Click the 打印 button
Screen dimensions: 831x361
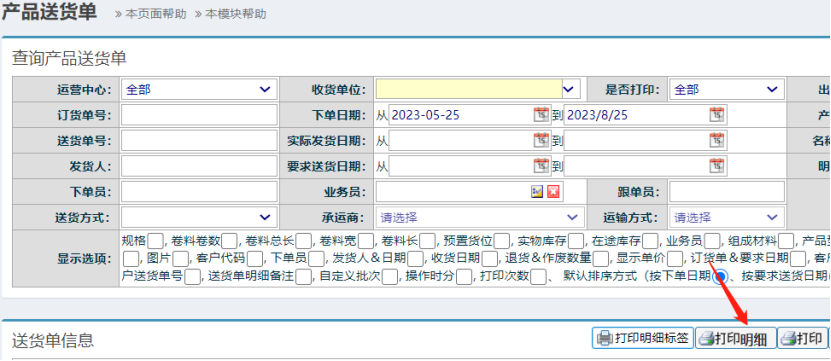coord(802,338)
